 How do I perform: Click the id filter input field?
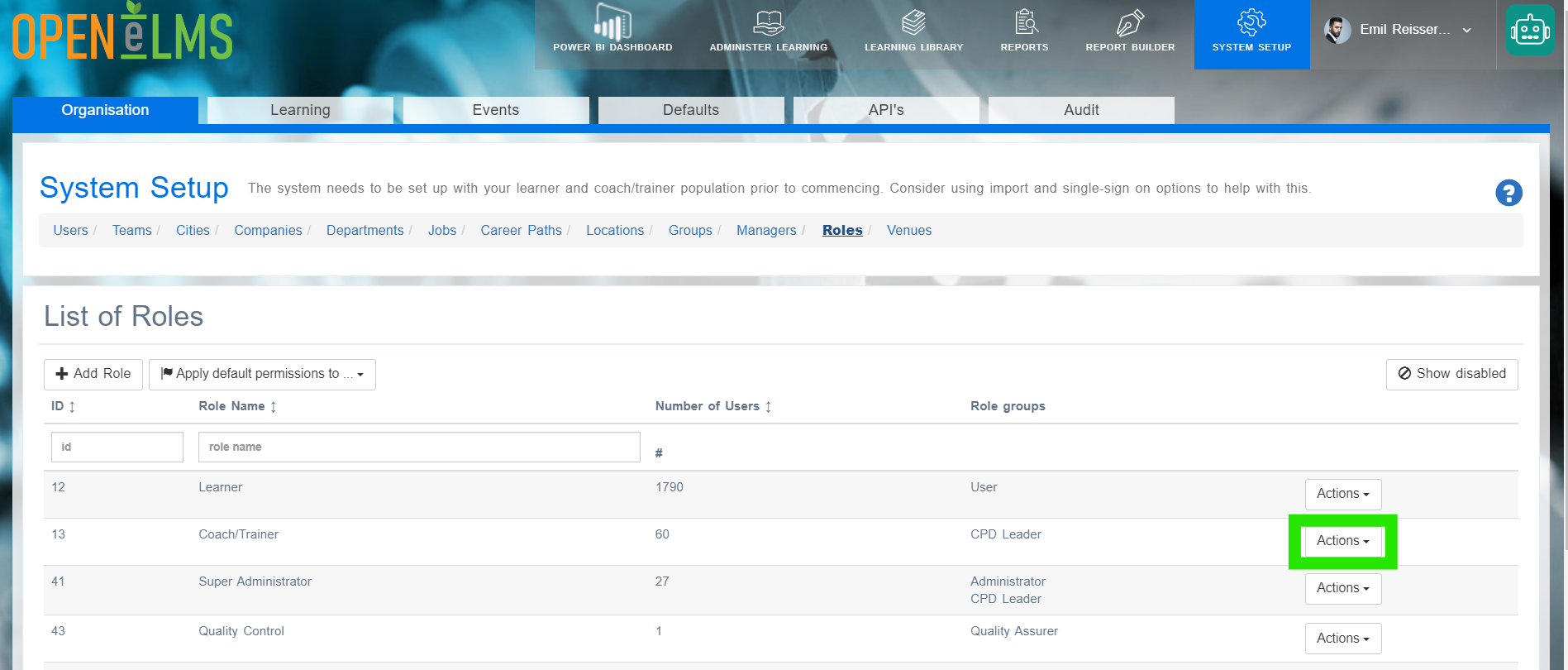[x=117, y=447]
